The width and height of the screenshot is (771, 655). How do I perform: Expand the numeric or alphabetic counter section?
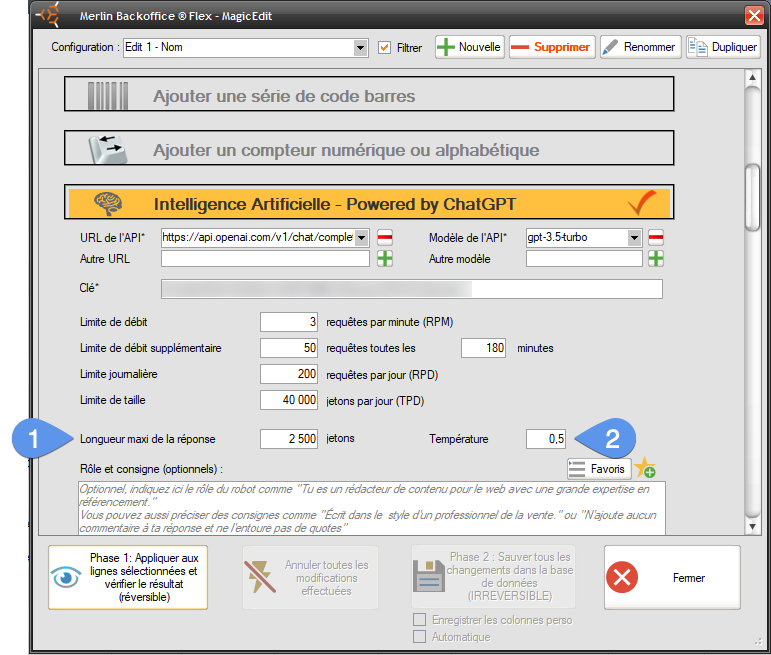(x=369, y=148)
